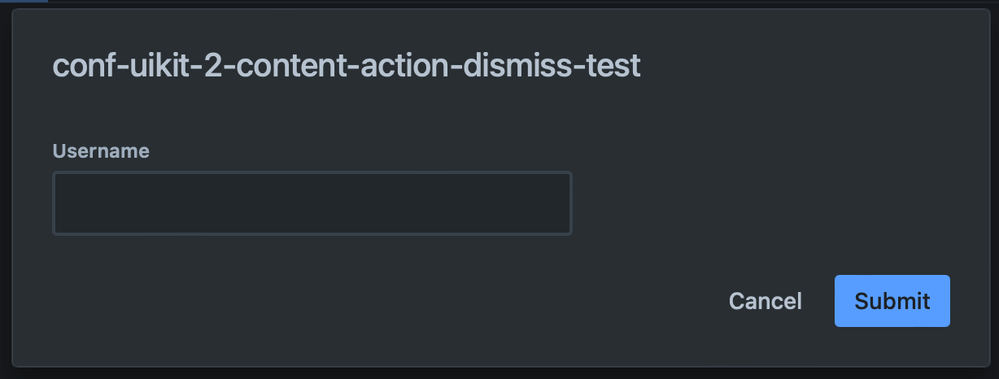Click the blue highlighted strip above the modal

tap(24, 1)
